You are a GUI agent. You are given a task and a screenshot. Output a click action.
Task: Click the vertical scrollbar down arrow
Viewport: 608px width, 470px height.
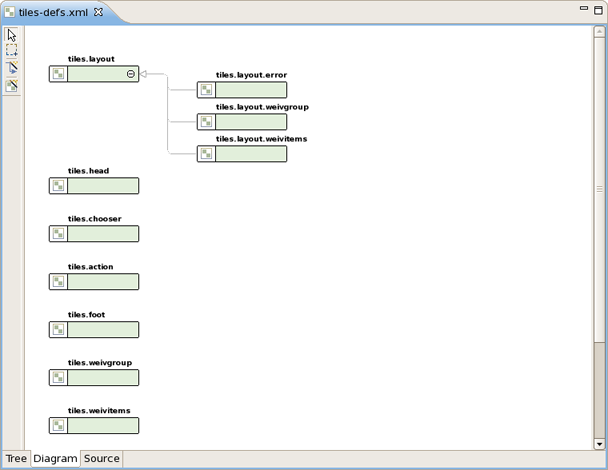[x=599, y=443]
